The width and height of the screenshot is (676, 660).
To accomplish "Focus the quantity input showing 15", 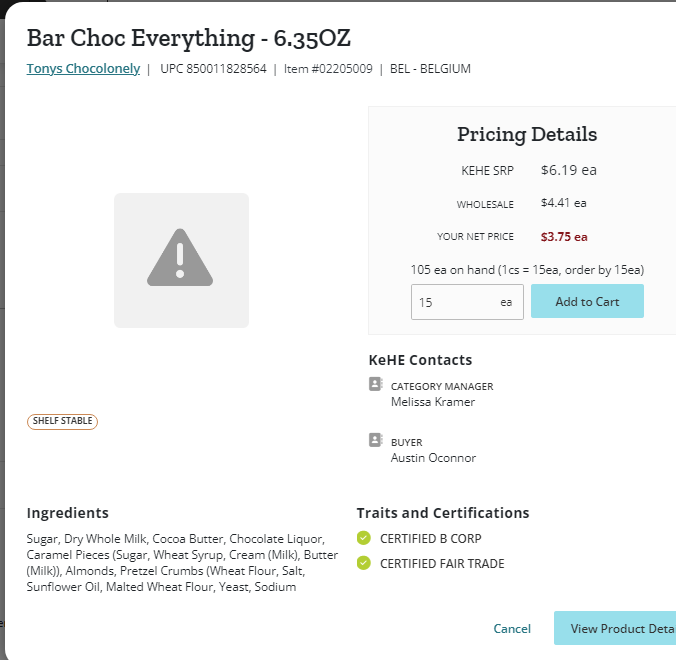I will point(467,302).
